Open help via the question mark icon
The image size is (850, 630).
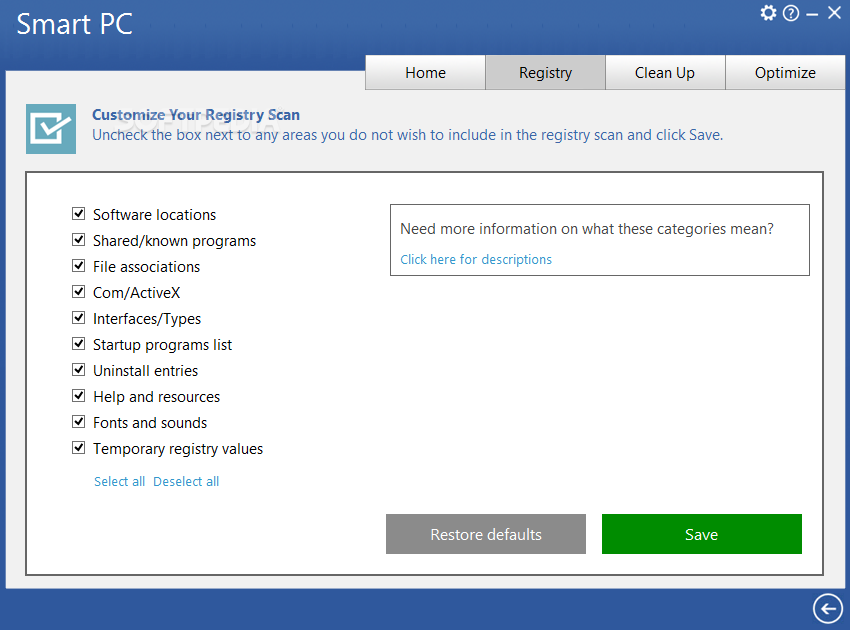pos(791,13)
